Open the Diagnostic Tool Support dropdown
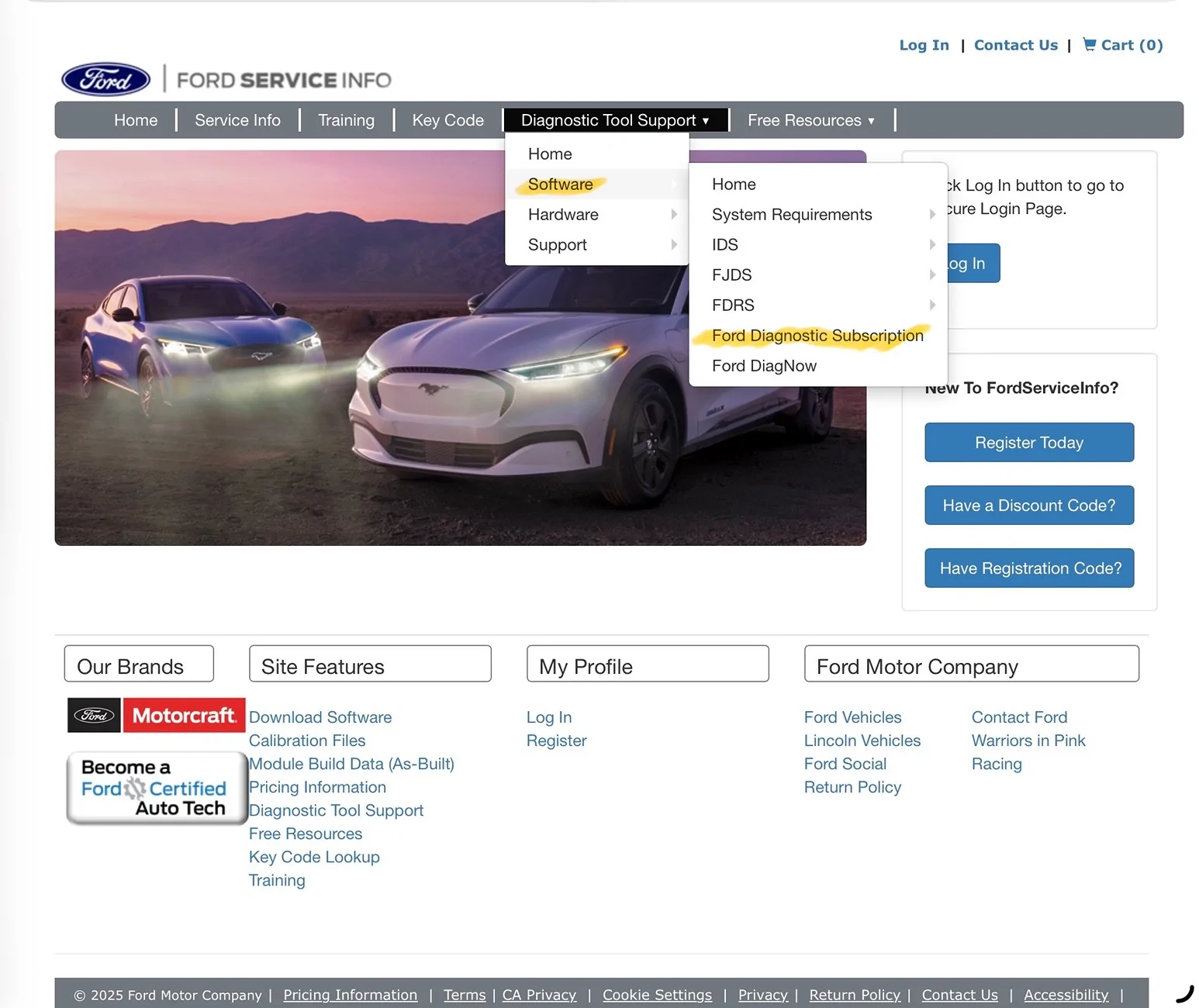This screenshot has height=1008, width=1199. coord(615,120)
